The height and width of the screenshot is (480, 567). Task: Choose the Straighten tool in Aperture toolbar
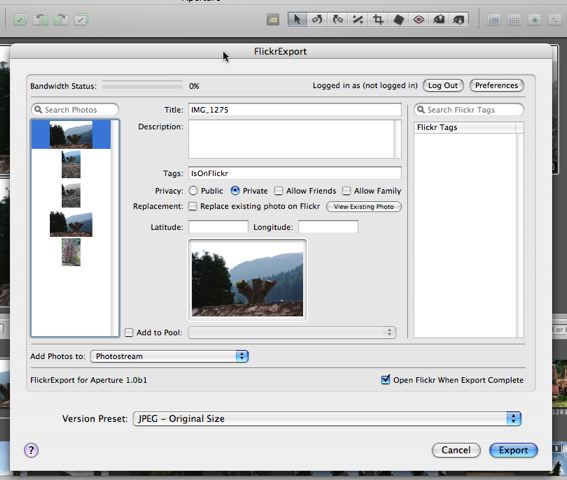(x=358, y=19)
